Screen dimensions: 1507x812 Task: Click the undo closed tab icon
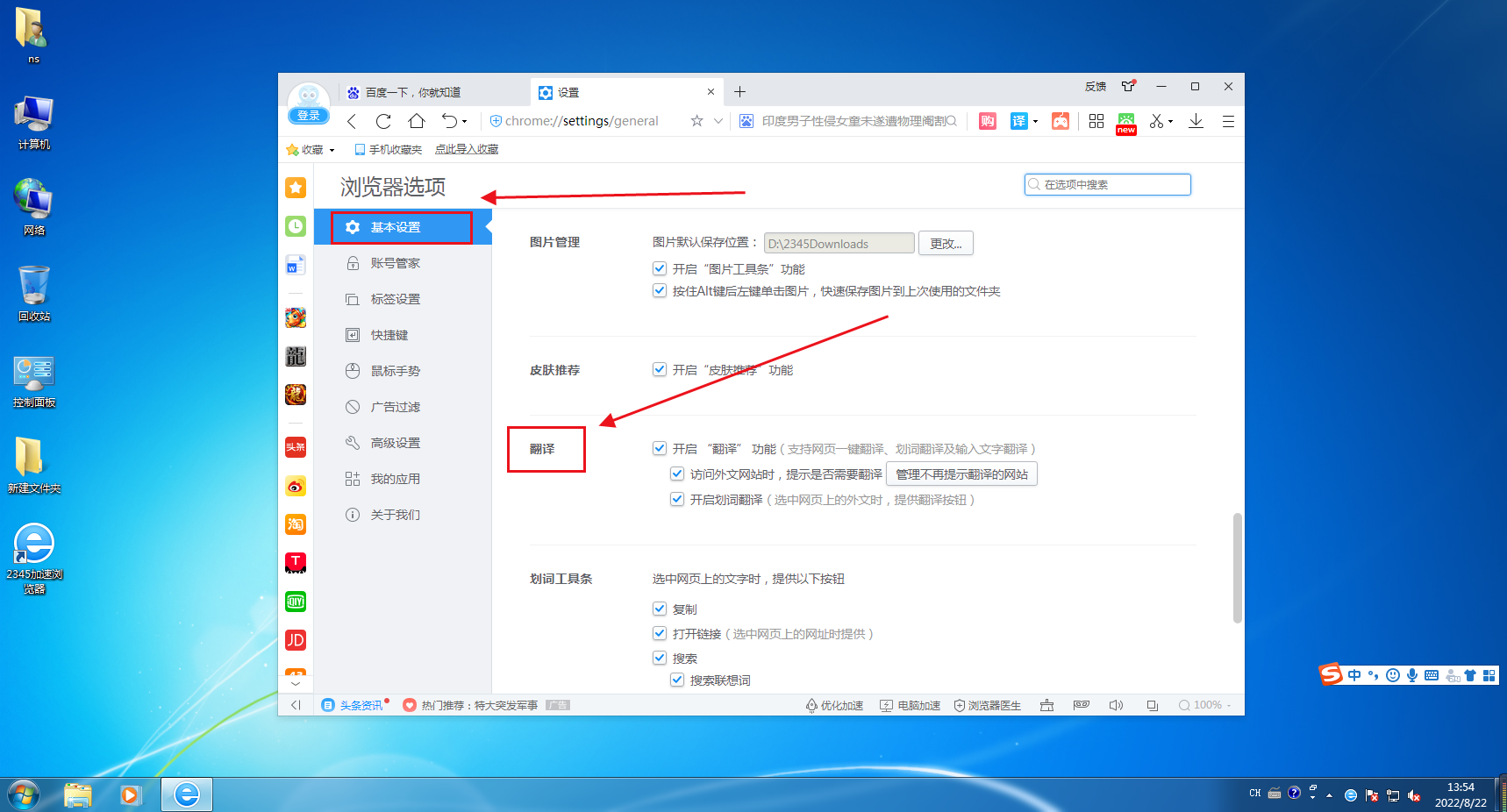click(449, 121)
